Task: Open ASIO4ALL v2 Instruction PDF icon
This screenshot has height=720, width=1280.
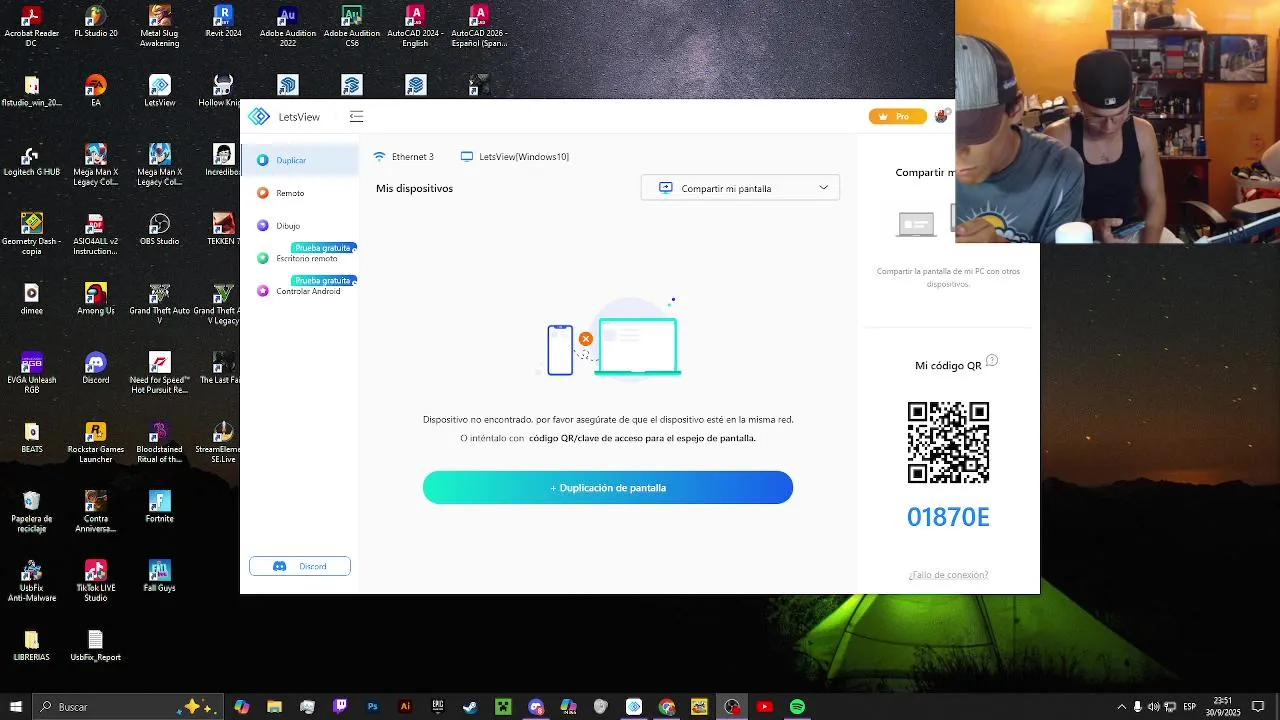Action: (x=96, y=234)
